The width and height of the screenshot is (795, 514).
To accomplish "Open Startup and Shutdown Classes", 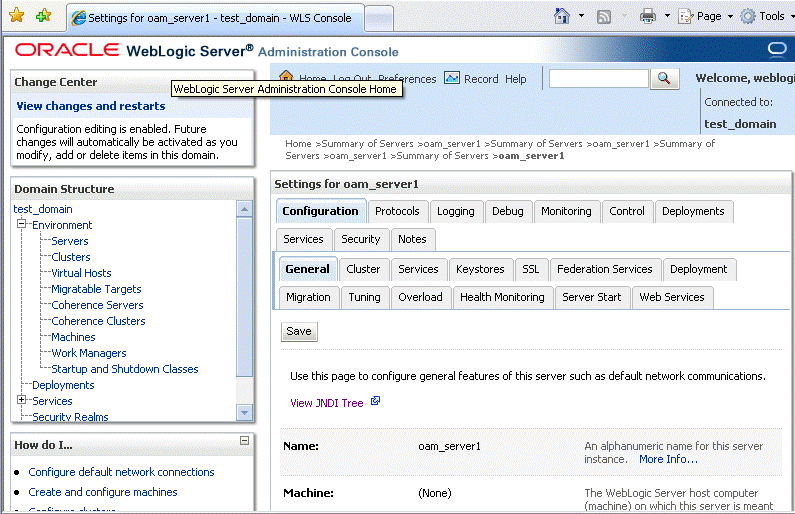I will (125, 369).
